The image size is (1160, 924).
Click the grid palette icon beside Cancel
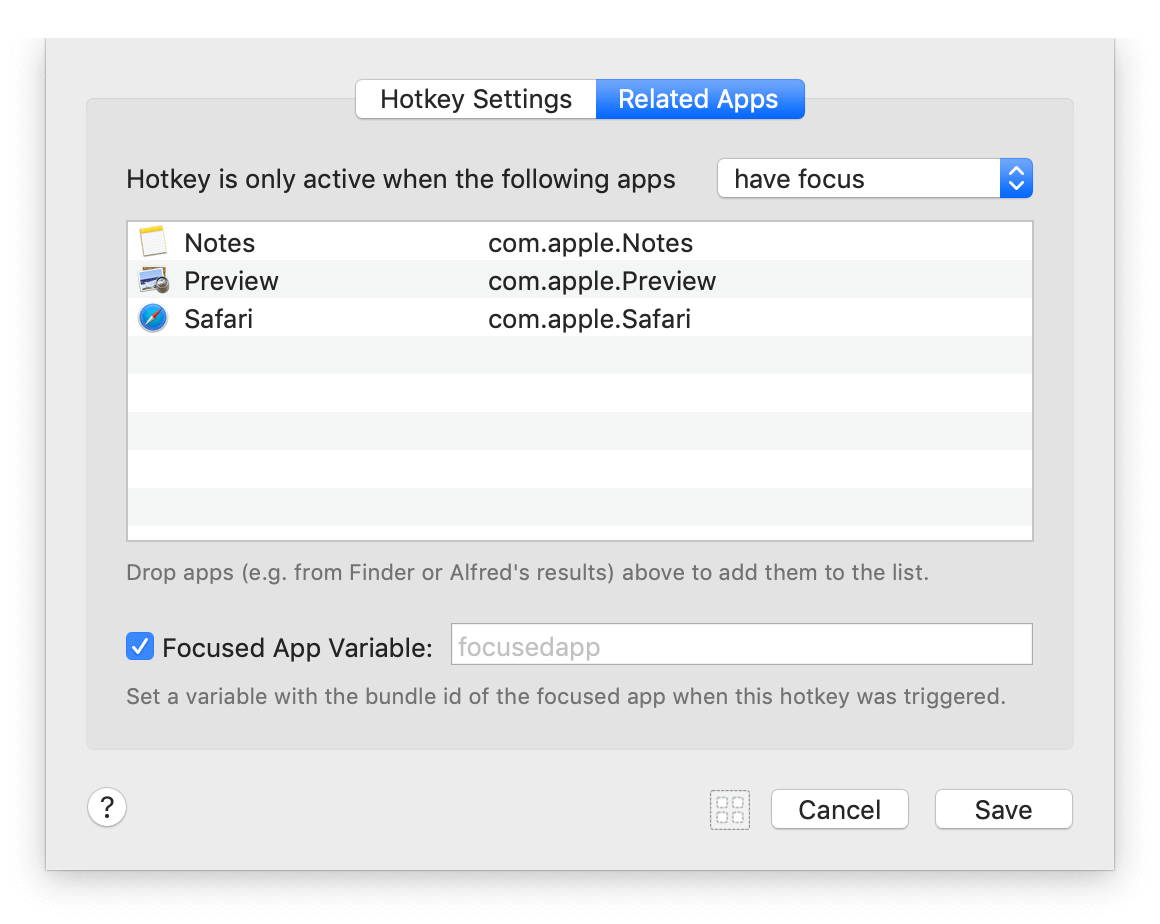point(729,810)
